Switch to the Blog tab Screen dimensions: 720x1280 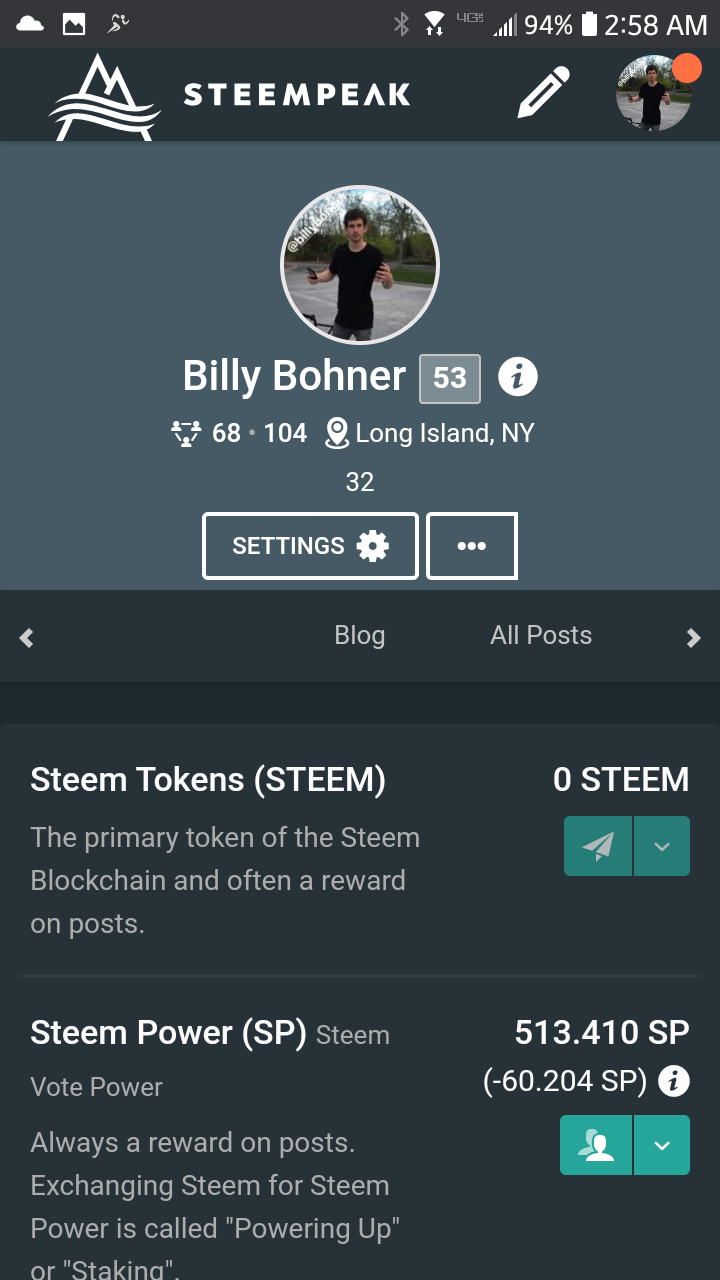click(x=359, y=635)
